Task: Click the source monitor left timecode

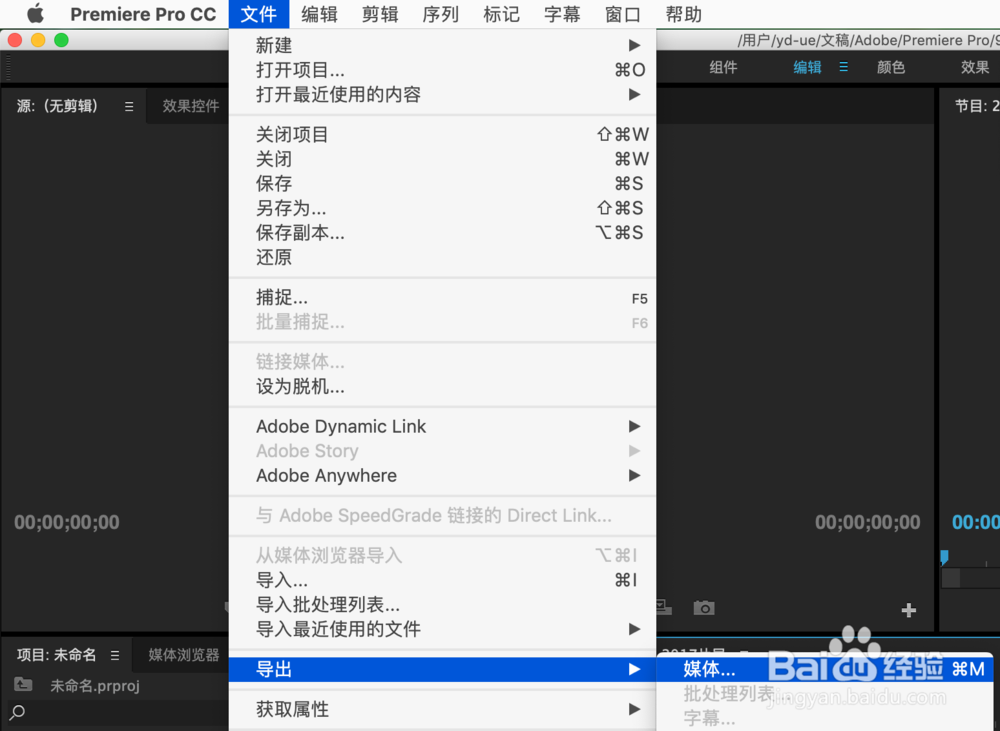Action: coord(67,522)
